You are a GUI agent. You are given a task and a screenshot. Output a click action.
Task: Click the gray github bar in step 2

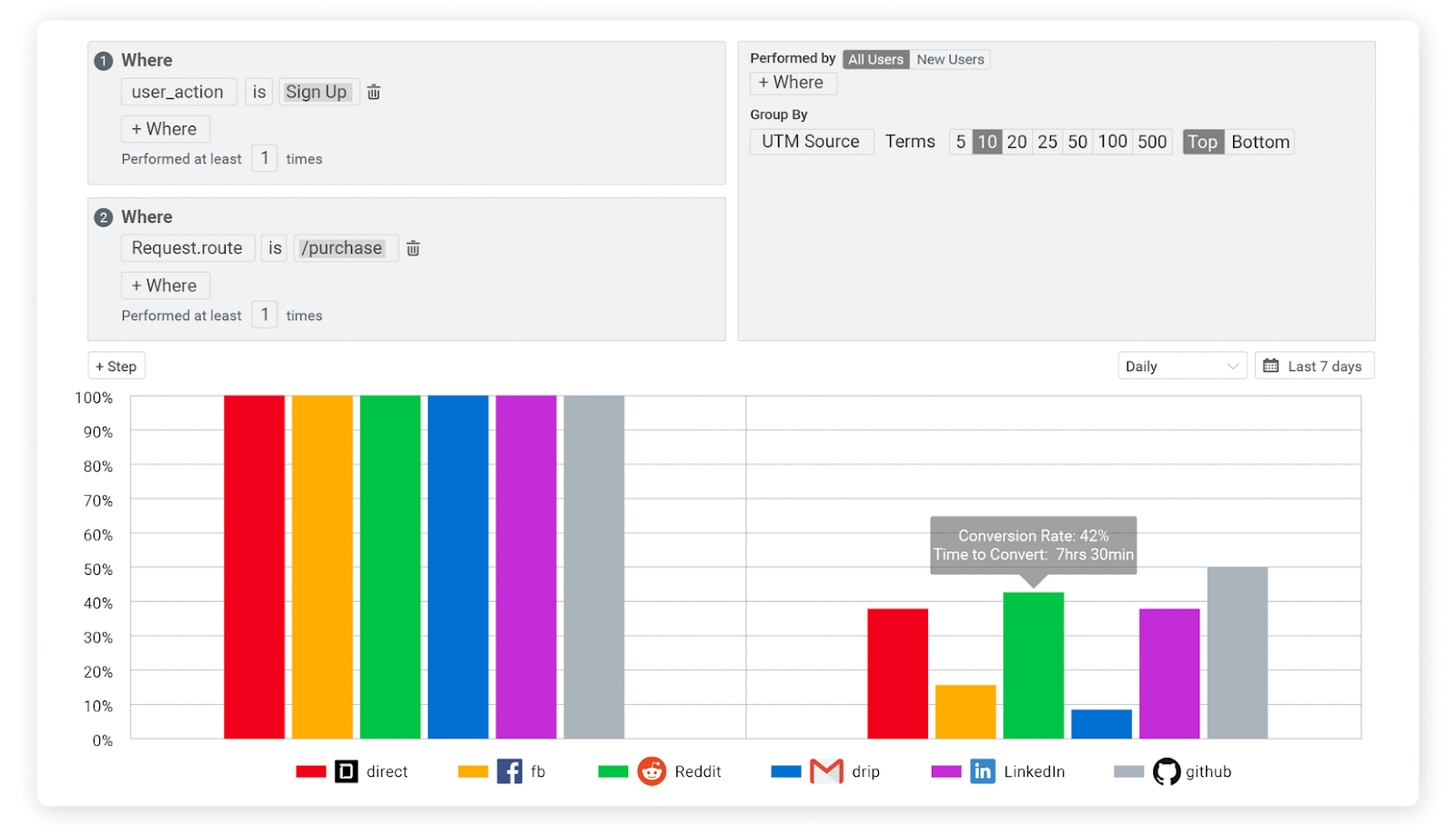click(x=1238, y=653)
